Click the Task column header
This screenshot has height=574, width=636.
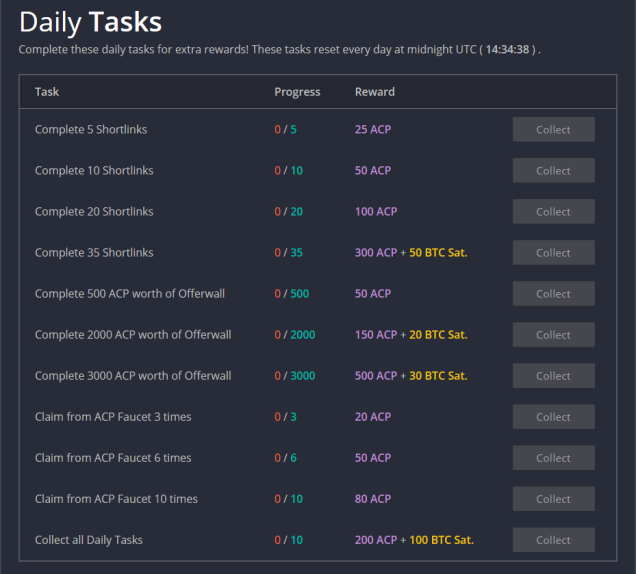[47, 92]
